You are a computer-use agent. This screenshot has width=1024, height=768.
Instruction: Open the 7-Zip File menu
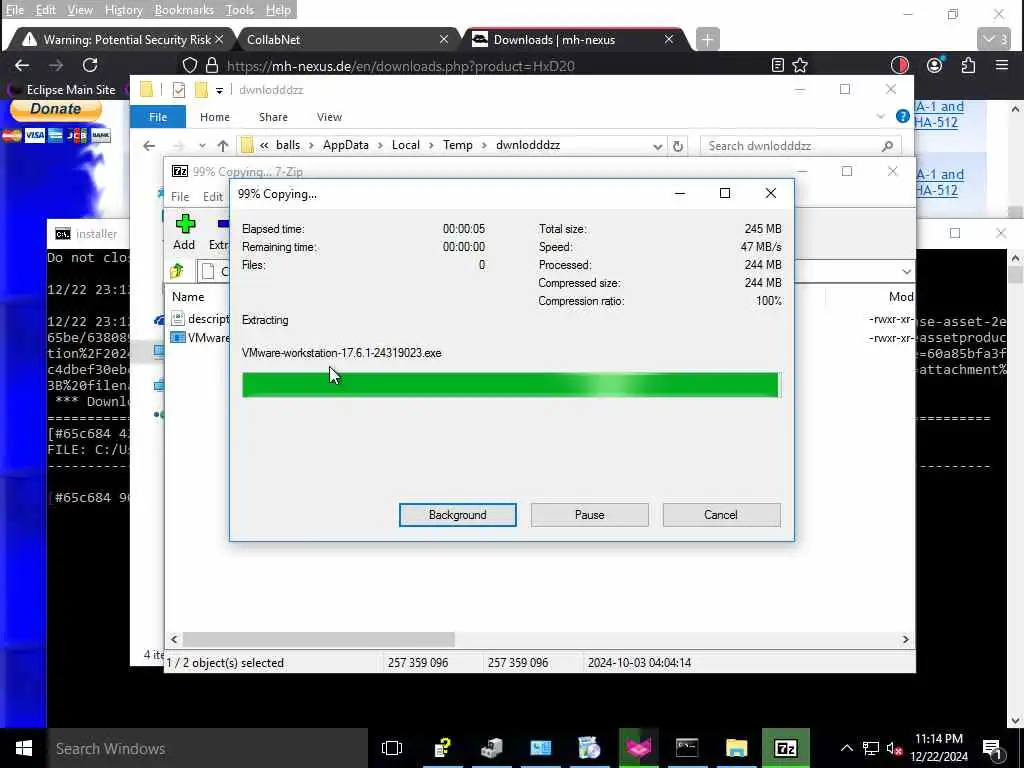click(x=180, y=197)
